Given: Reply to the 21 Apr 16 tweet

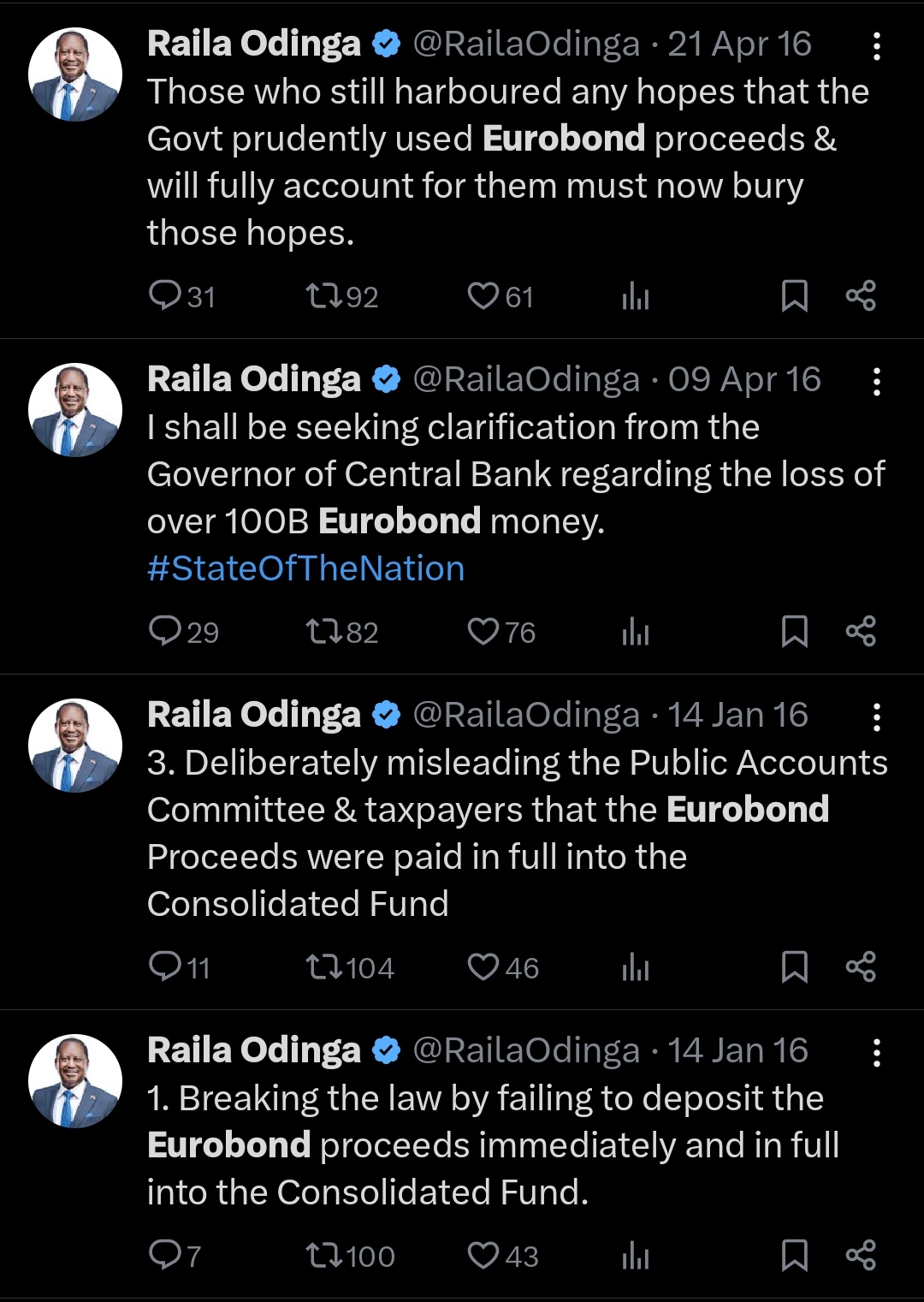Looking at the screenshot, I should pos(163,296).
